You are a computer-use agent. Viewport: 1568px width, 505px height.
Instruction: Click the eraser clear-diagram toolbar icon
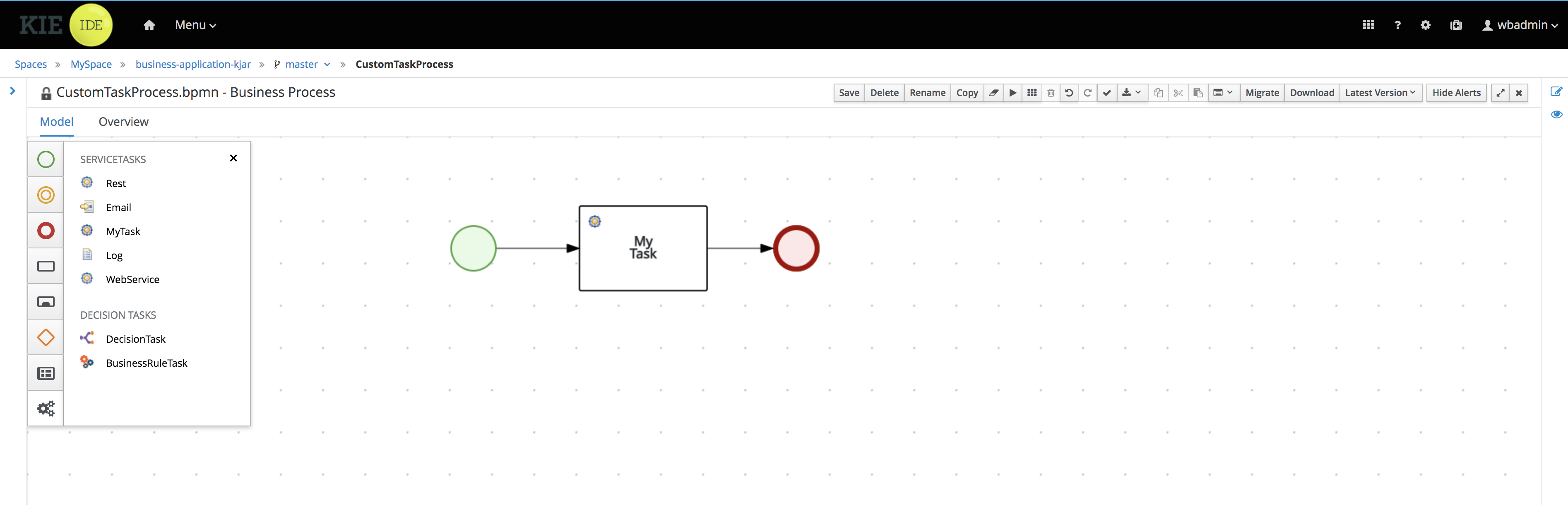(993, 92)
